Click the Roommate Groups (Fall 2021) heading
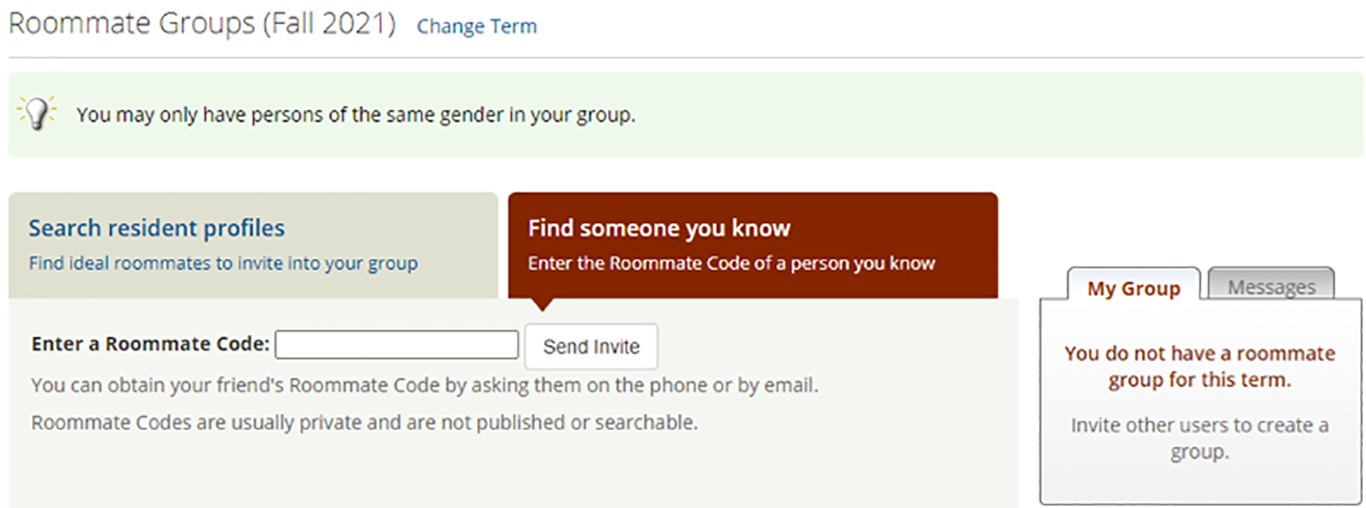This screenshot has width=1366, height=508. 203,24
